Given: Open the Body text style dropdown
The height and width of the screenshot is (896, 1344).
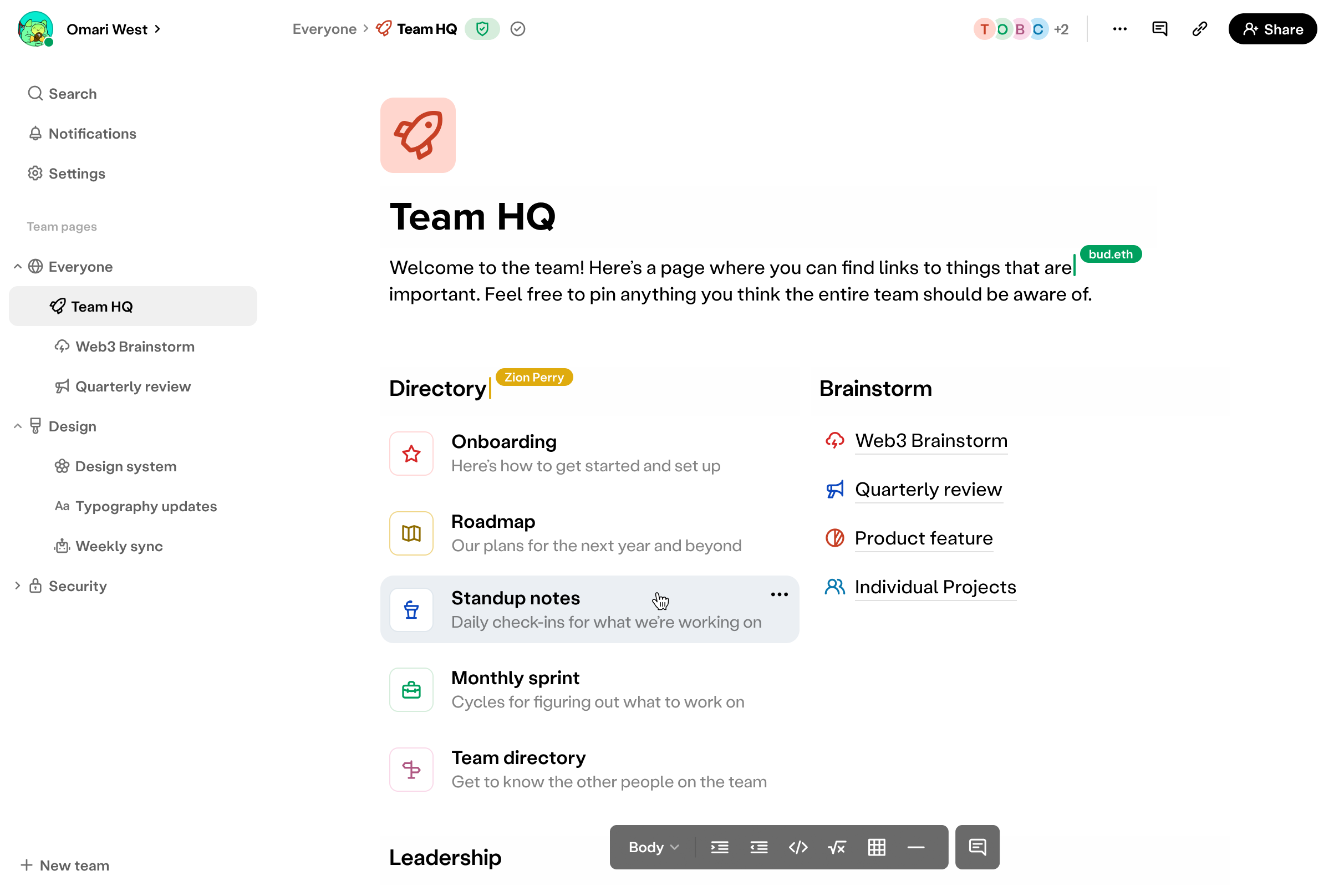Looking at the screenshot, I should 653,847.
